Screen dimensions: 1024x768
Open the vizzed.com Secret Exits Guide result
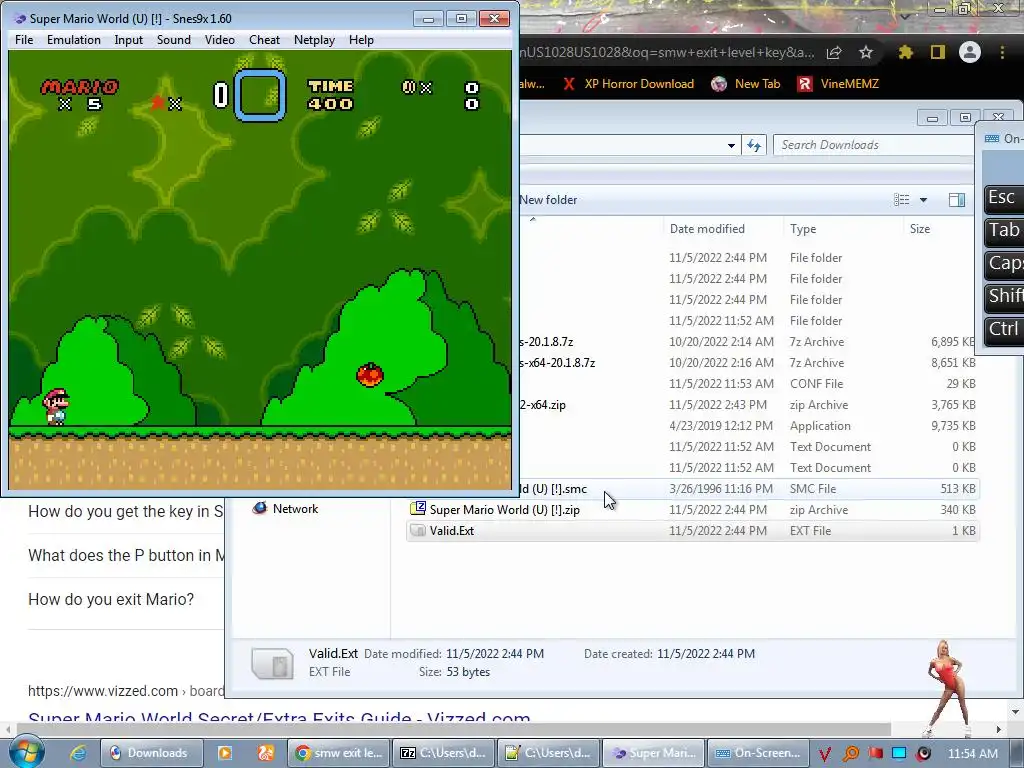[279, 718]
